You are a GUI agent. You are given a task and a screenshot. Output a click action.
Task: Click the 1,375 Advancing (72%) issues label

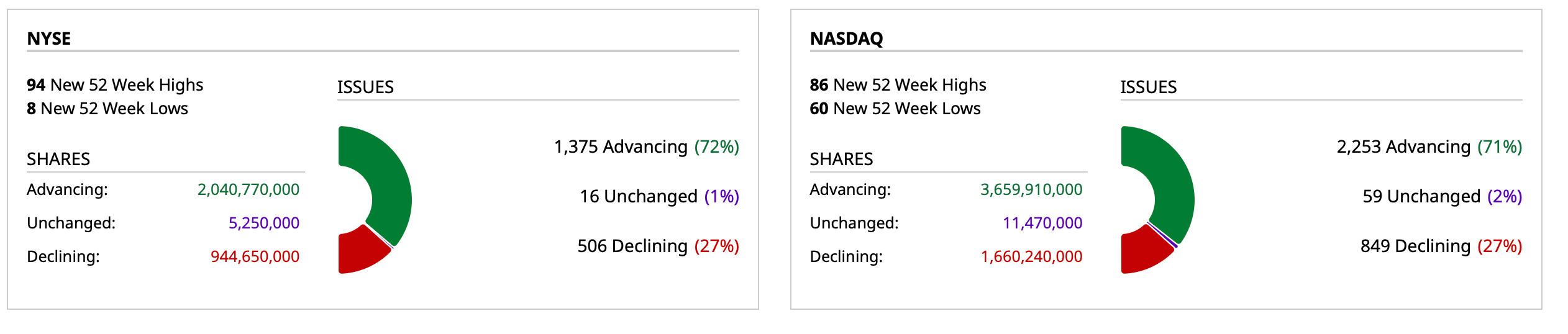pyautogui.click(x=646, y=147)
